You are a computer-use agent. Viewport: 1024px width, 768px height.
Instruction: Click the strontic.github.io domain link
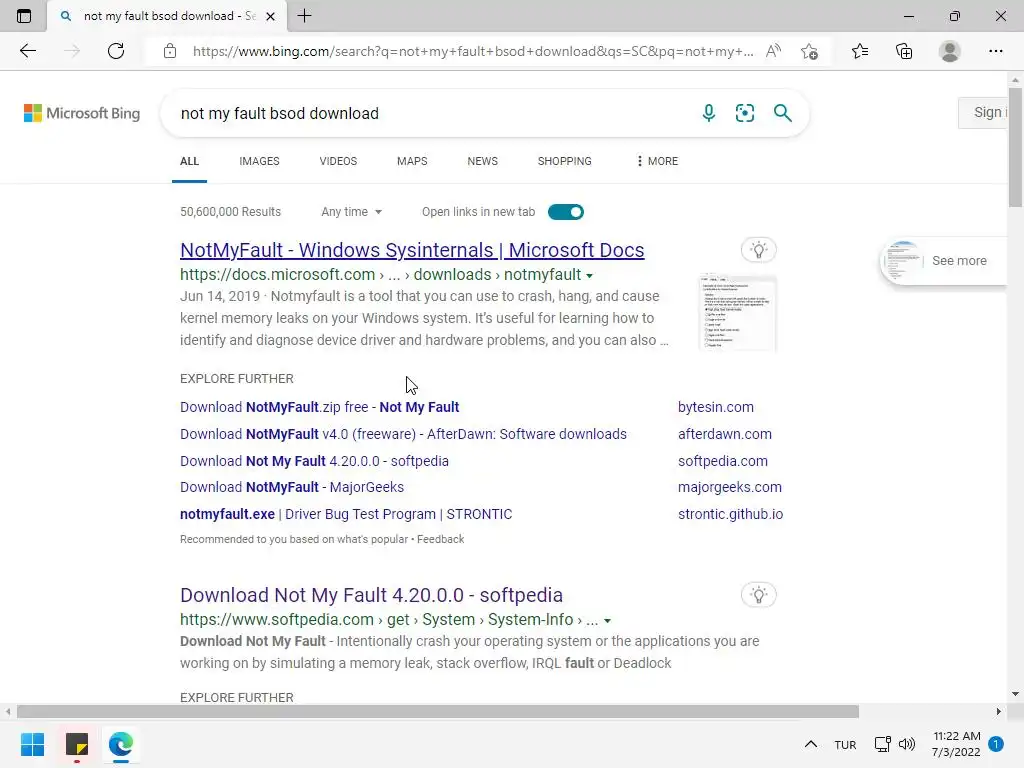(x=730, y=514)
